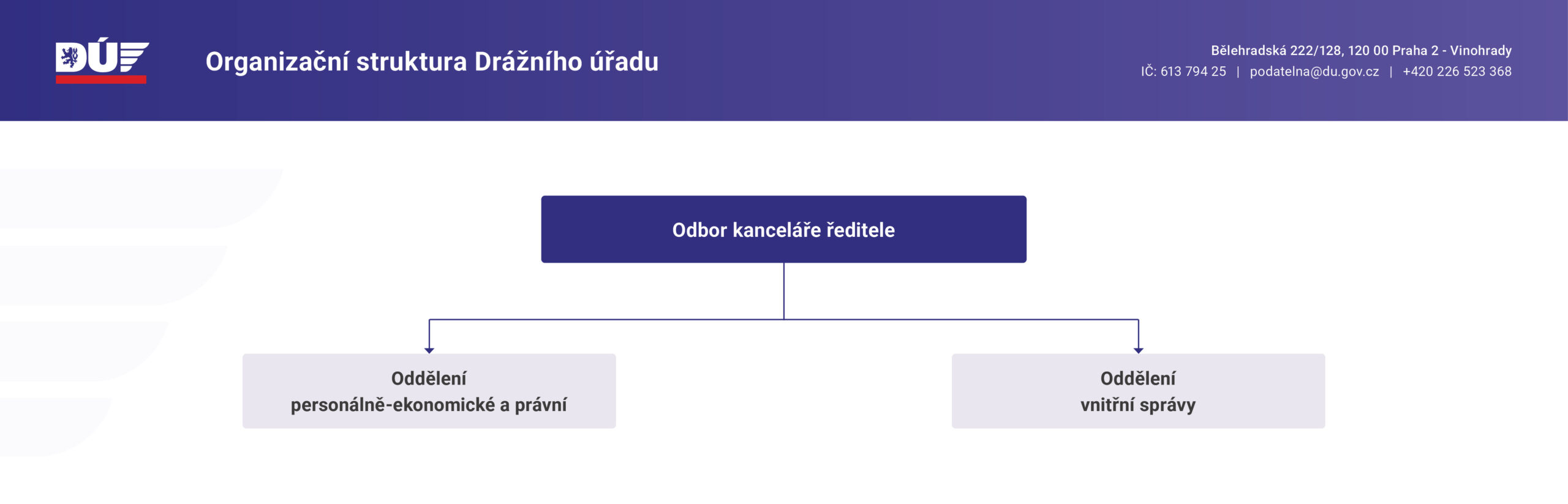Viewport: 1568px width, 504px height.
Task: Click the arrowhead pointing to personálně-ekonomické box
Action: tap(429, 350)
